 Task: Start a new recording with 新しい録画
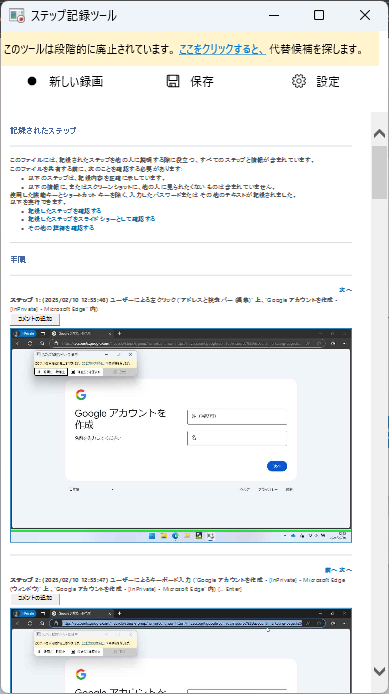(x=65, y=81)
